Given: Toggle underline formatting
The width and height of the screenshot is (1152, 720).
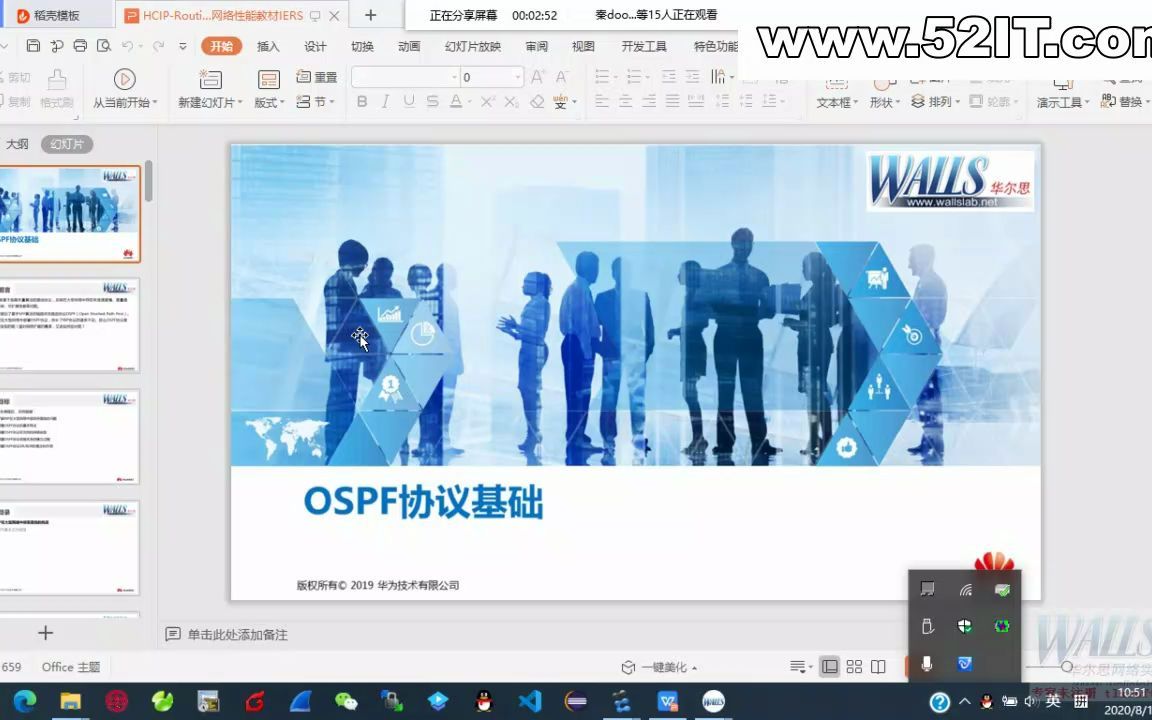Looking at the screenshot, I should click(409, 101).
